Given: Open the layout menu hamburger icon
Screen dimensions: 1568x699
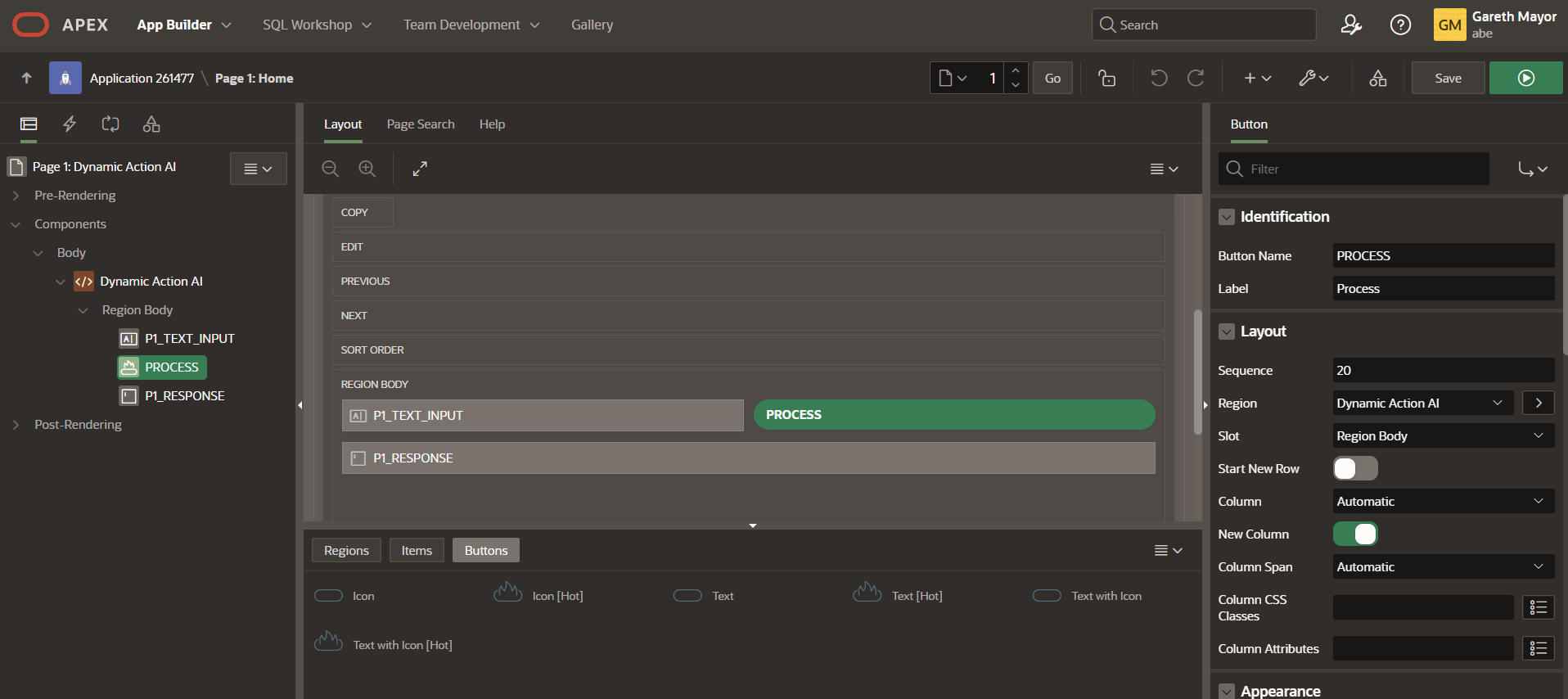Looking at the screenshot, I should (x=1165, y=169).
